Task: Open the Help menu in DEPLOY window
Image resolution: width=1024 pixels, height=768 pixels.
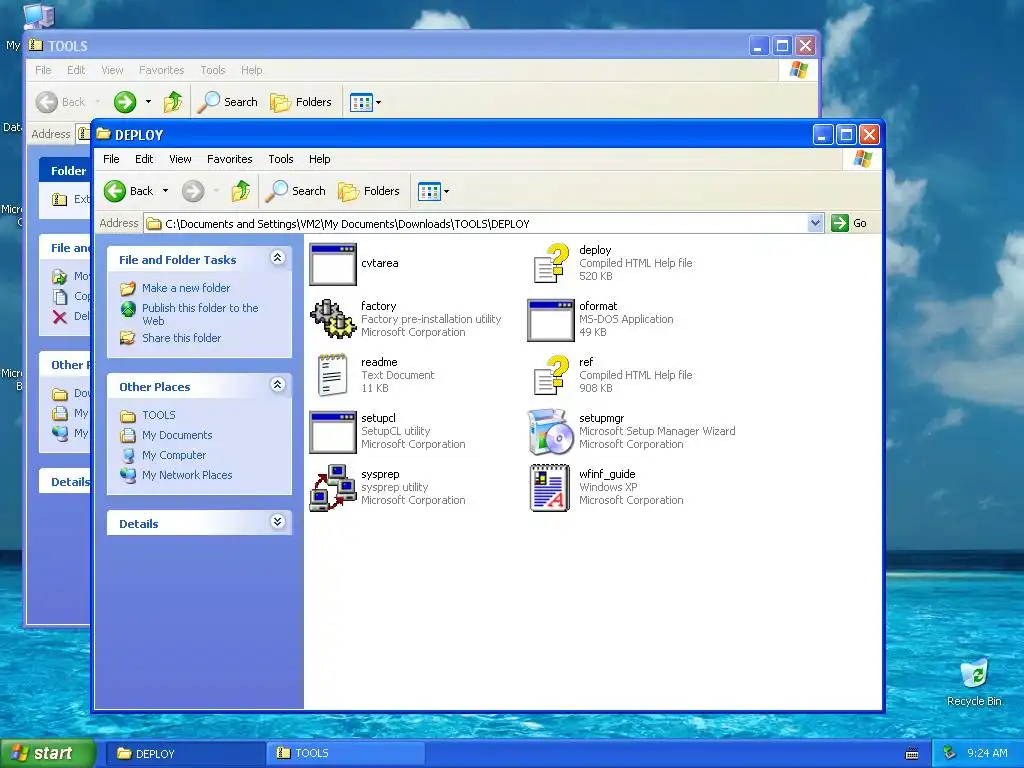Action: point(319,159)
